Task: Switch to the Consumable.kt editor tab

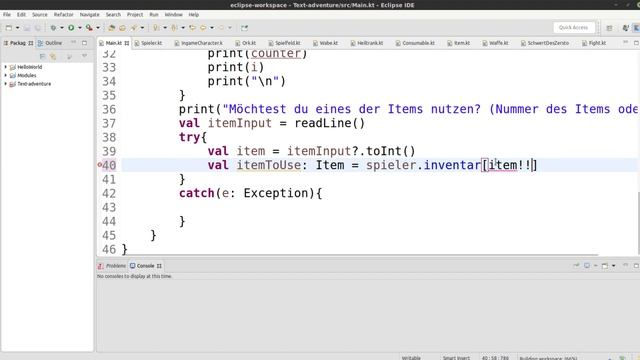Action: pos(415,43)
